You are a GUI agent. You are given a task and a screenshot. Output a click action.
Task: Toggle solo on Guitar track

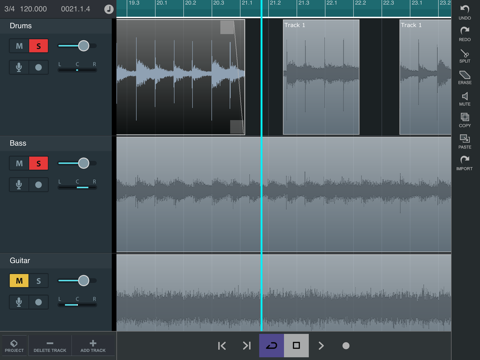point(39,281)
